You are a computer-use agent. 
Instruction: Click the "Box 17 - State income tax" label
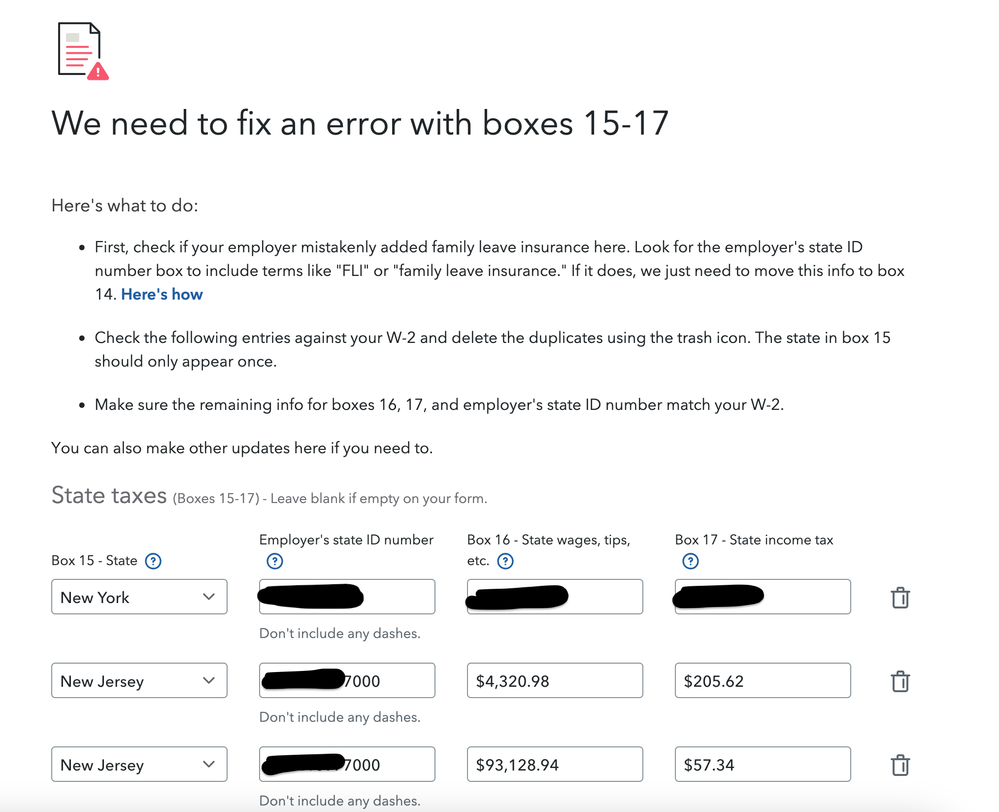754,540
